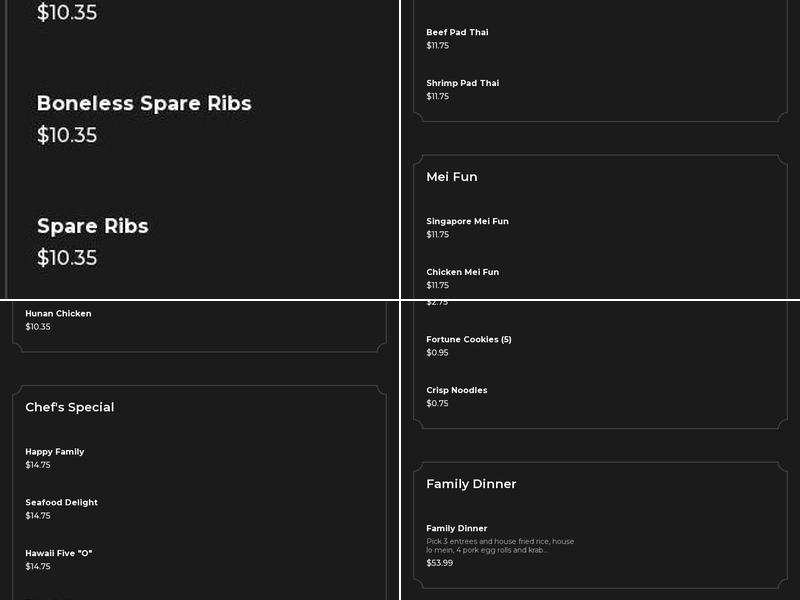Open the Hunan Chicken menu item

[x=58, y=314]
